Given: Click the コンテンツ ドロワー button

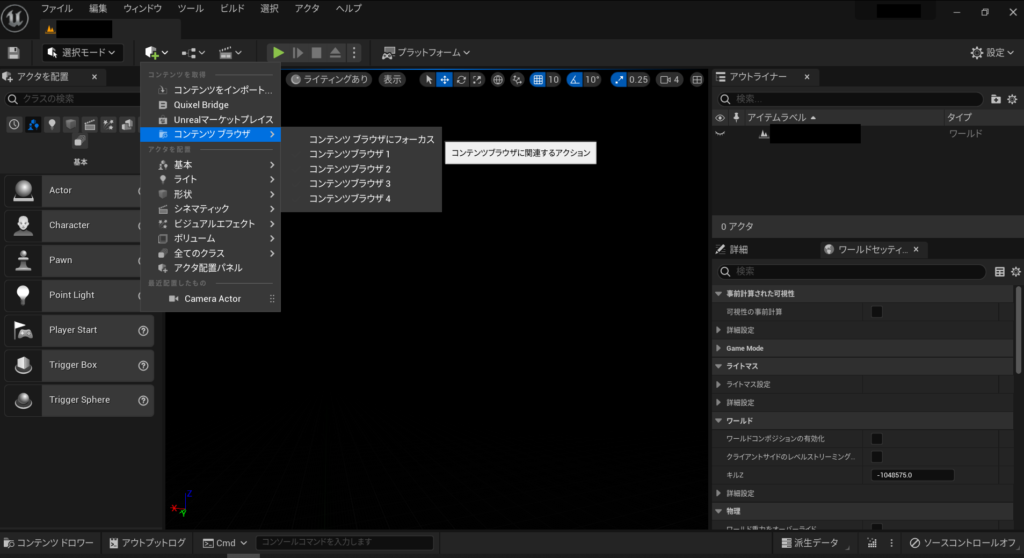Looking at the screenshot, I should coord(49,543).
